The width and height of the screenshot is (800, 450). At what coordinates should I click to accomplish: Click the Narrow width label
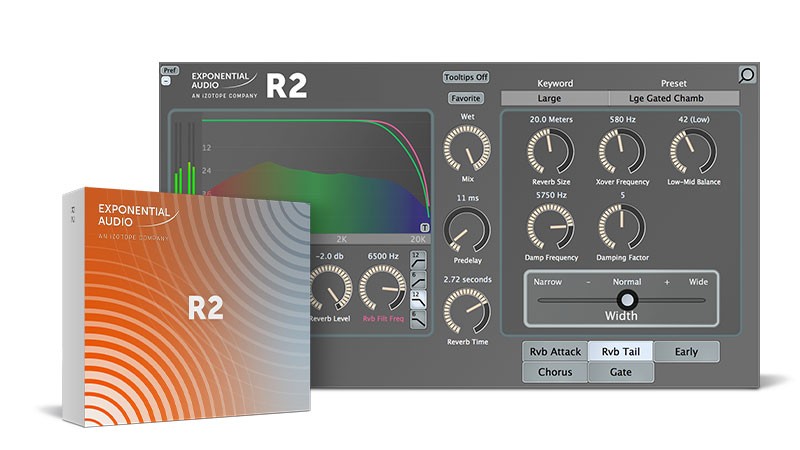coord(547,282)
